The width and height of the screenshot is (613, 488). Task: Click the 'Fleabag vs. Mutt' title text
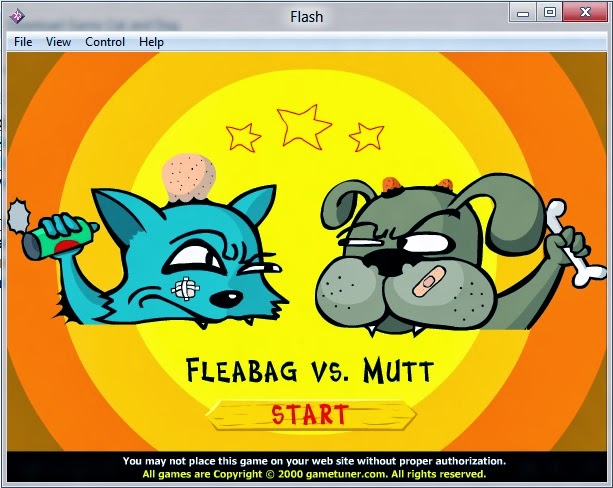pos(310,370)
